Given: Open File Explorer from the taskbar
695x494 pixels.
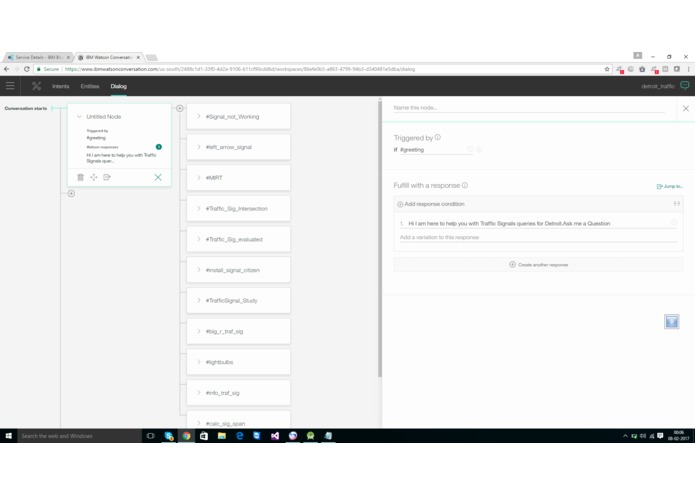Looking at the screenshot, I should click(222, 436).
